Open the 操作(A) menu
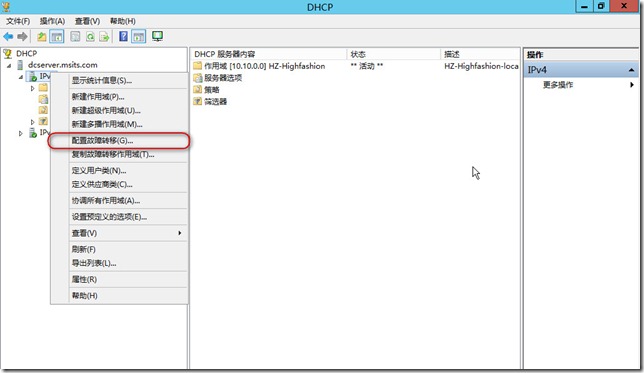This screenshot has height=373, width=644. (52, 21)
